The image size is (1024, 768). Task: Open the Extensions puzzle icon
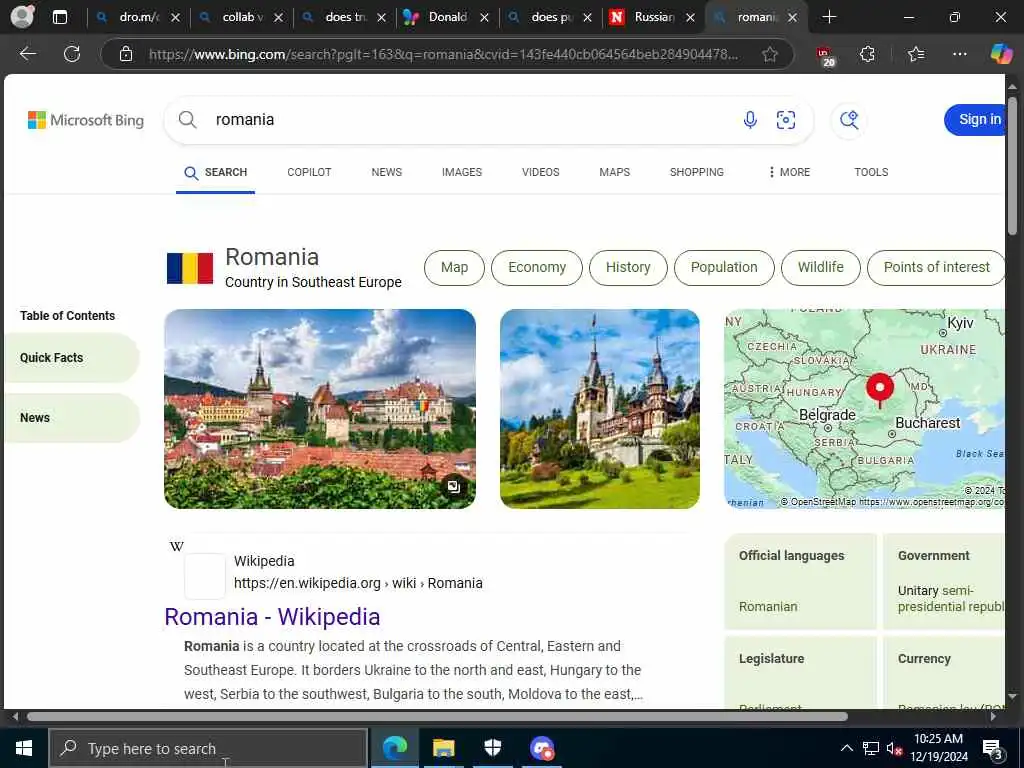click(867, 54)
